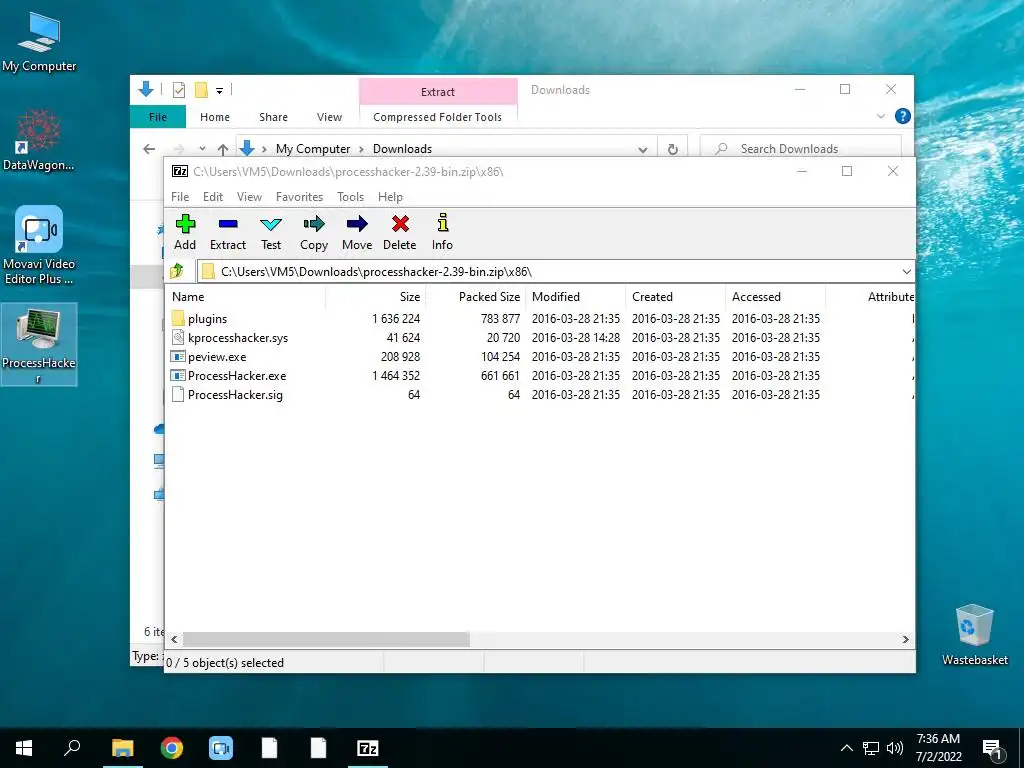Click the right scroll arrow in 7-Zip
1024x768 pixels.
905,639
